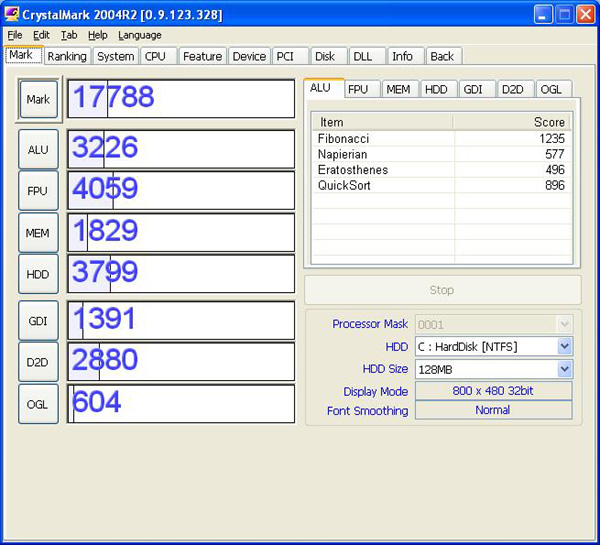Viewport: 600px width, 545px height.
Task: Select the CPU tab
Action: tap(155, 56)
